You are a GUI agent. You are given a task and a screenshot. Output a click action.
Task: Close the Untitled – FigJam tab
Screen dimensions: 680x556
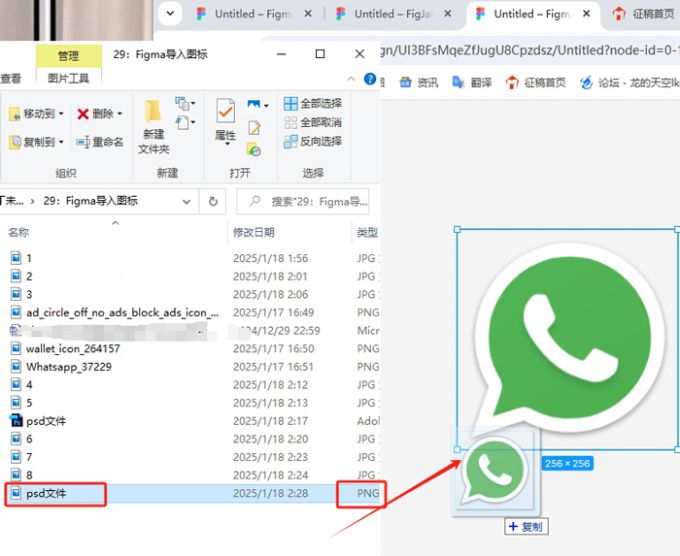coord(448,14)
